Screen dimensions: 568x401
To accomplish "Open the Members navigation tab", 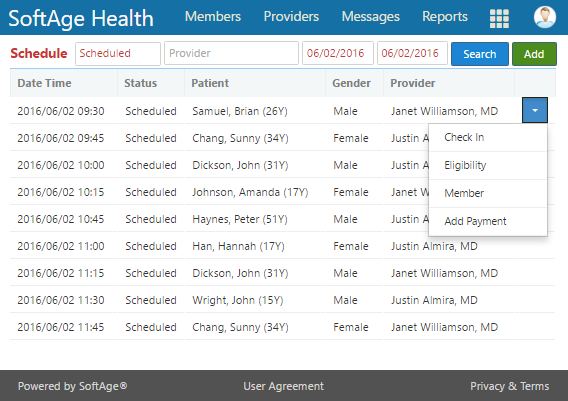I will [213, 17].
